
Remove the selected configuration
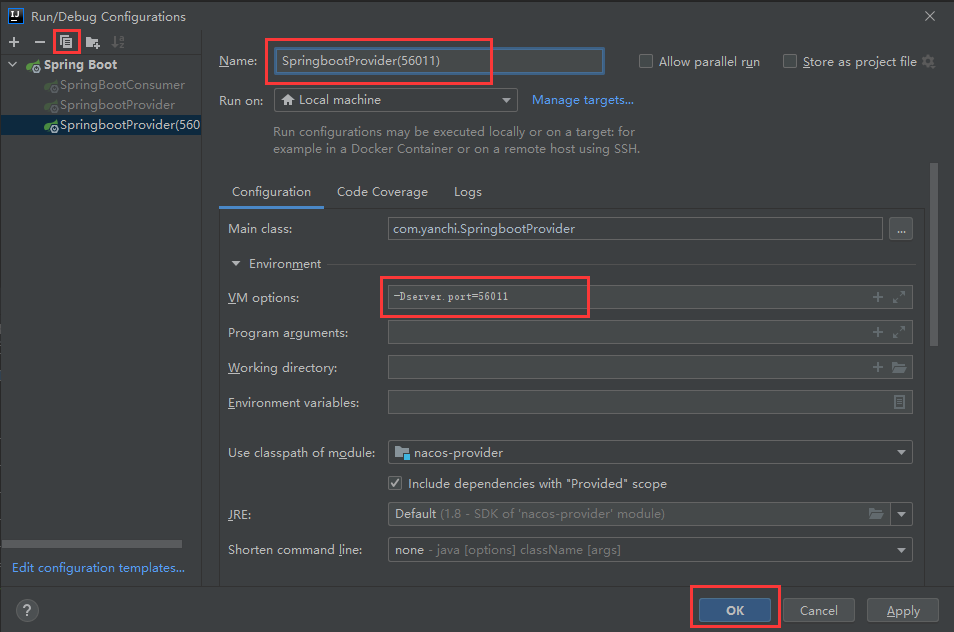click(40, 42)
